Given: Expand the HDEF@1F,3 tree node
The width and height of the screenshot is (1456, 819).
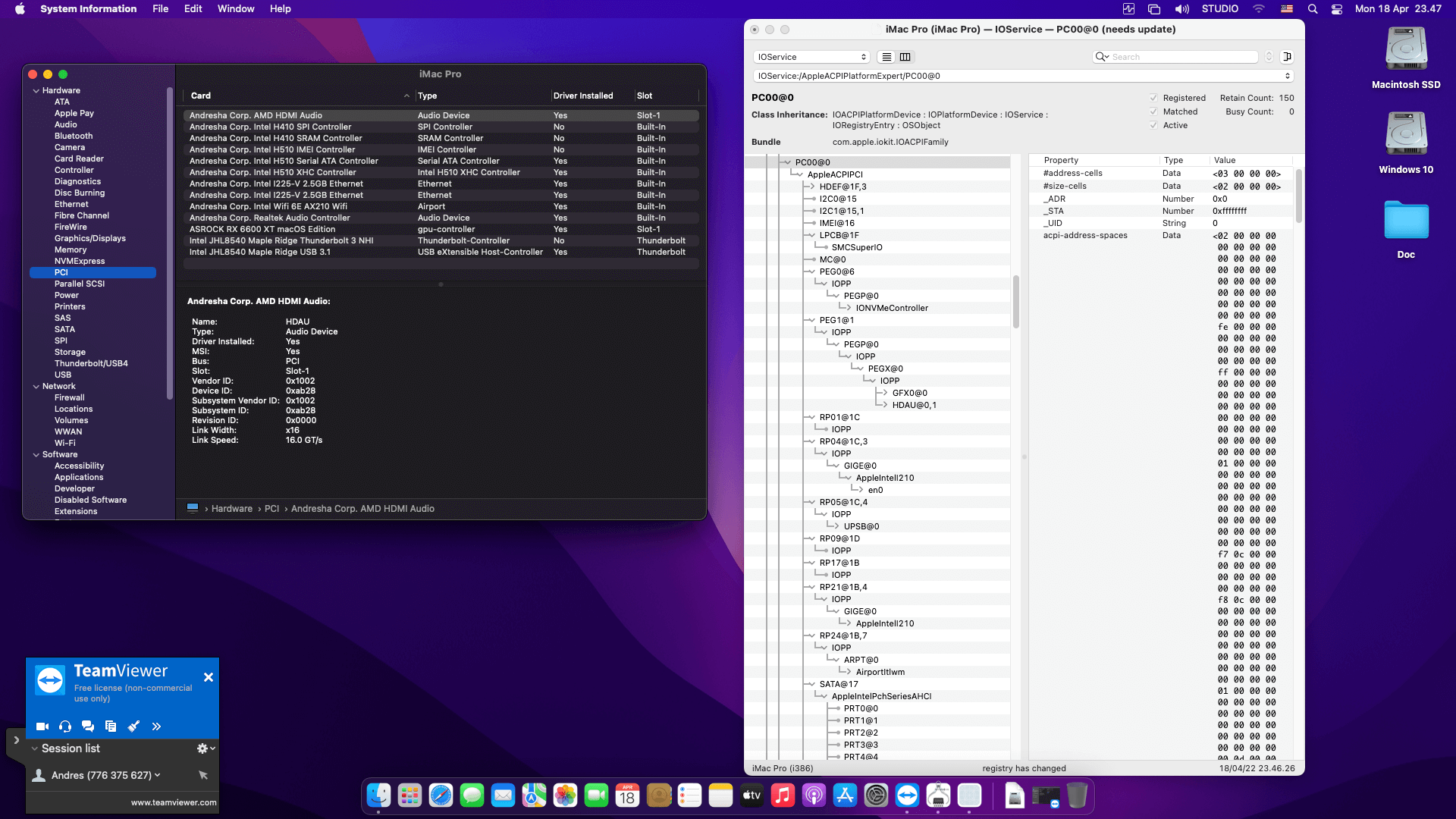Looking at the screenshot, I should coord(811,187).
